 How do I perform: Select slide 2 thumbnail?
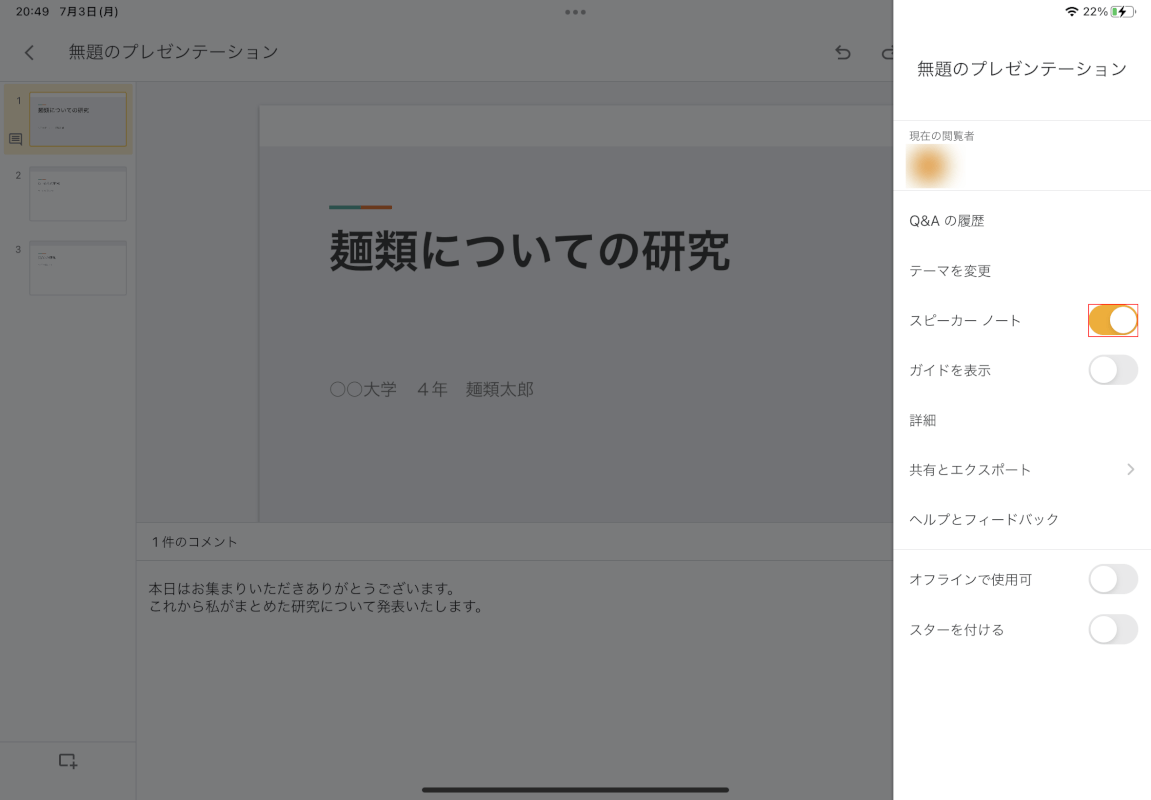point(78,194)
